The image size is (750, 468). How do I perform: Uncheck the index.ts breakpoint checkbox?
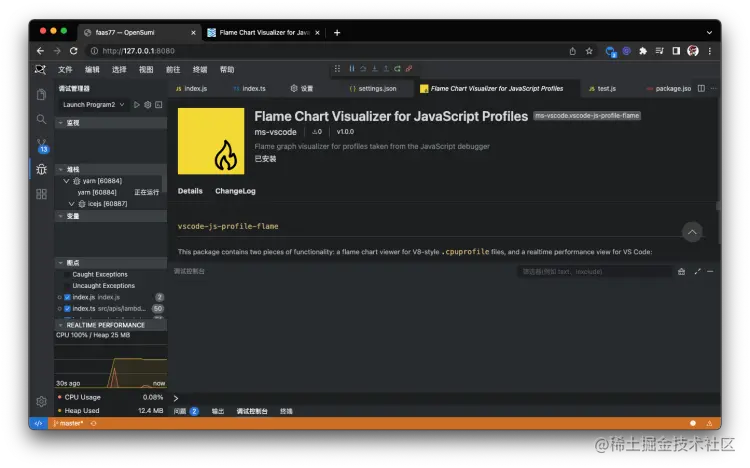pyautogui.click(x=67, y=309)
